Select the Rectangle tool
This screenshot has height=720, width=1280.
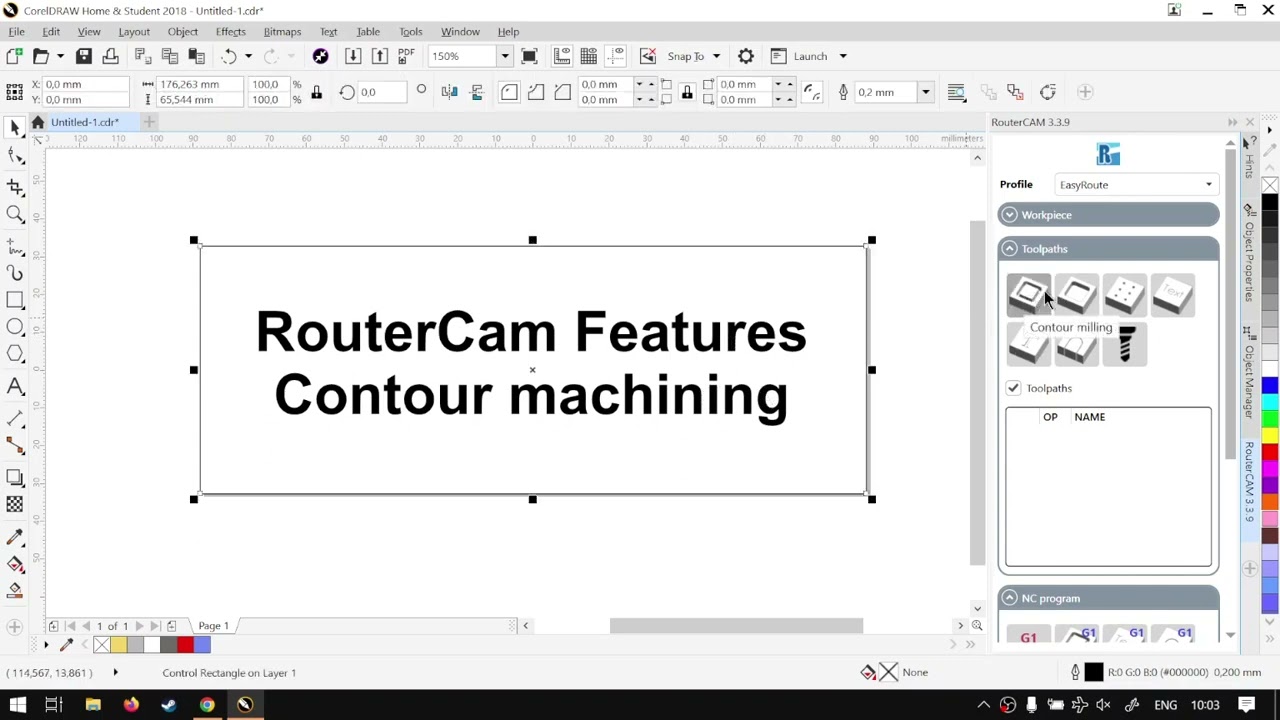[x=15, y=300]
